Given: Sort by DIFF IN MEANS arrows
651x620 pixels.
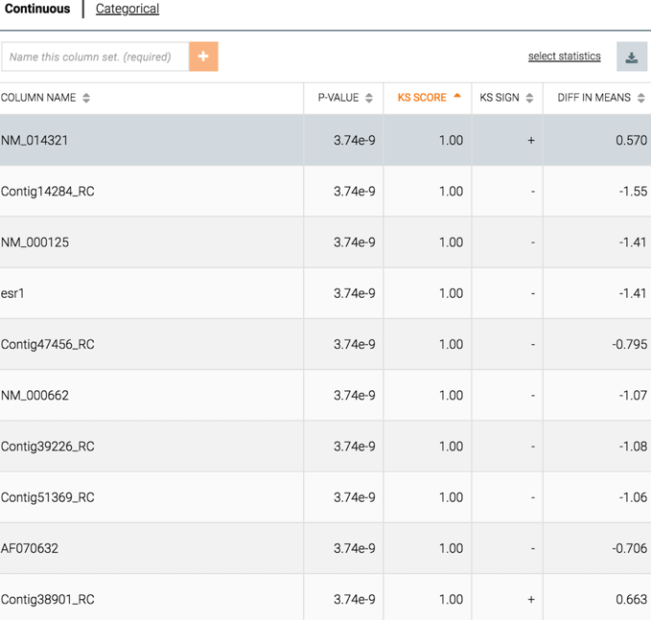Looking at the screenshot, I should click(641, 98).
